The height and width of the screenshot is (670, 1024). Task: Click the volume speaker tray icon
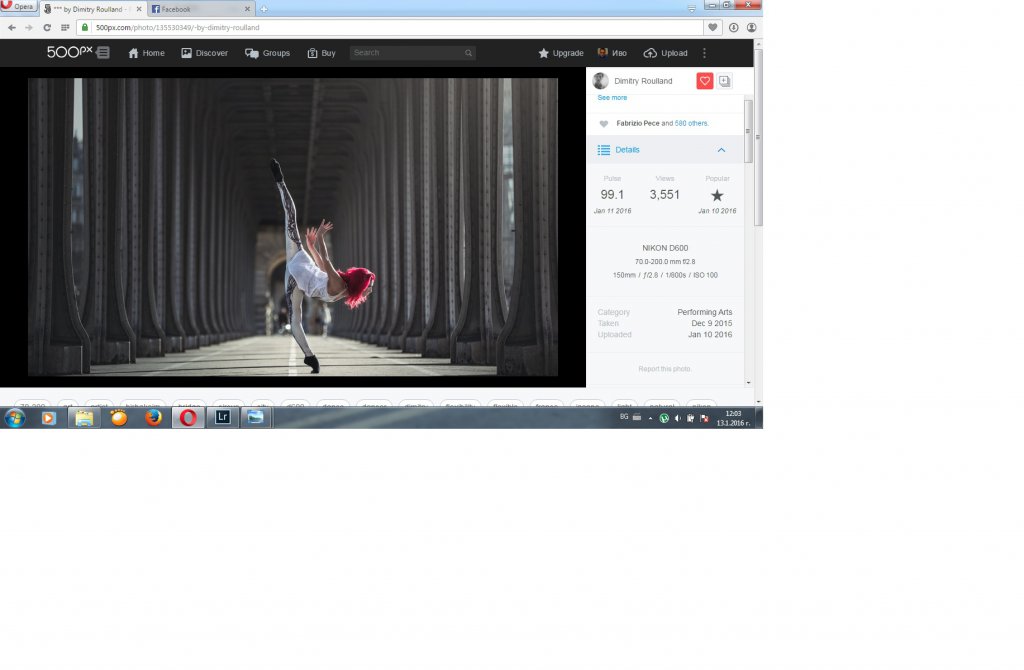click(x=677, y=419)
